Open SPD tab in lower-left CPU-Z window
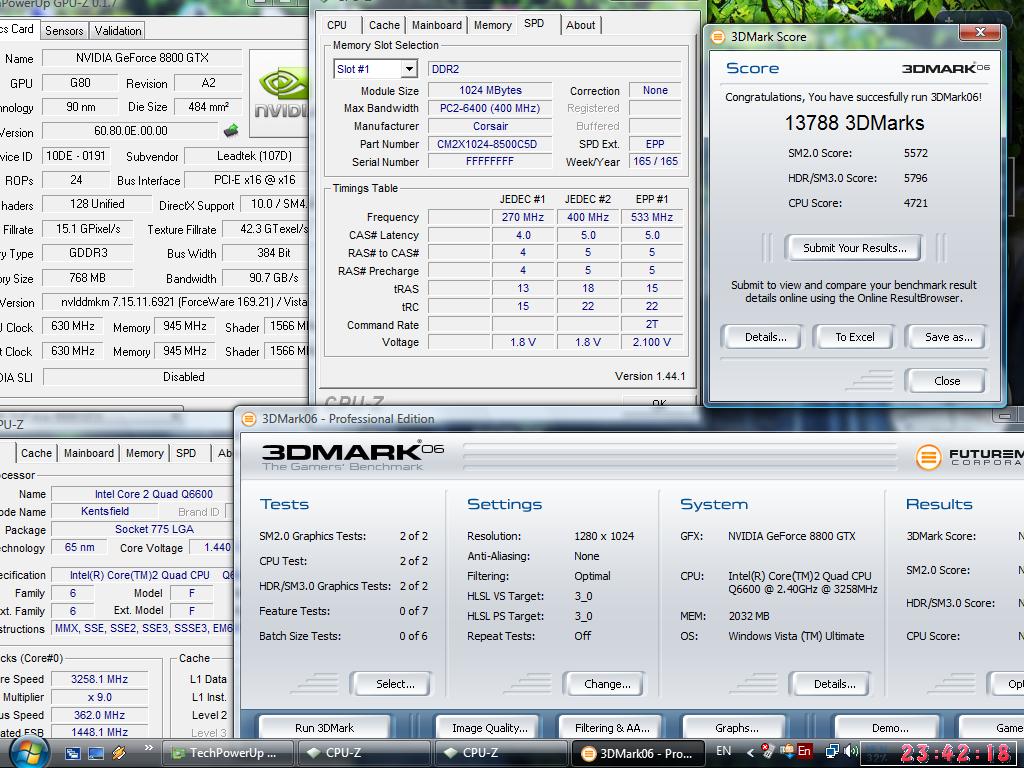 pyautogui.click(x=186, y=453)
